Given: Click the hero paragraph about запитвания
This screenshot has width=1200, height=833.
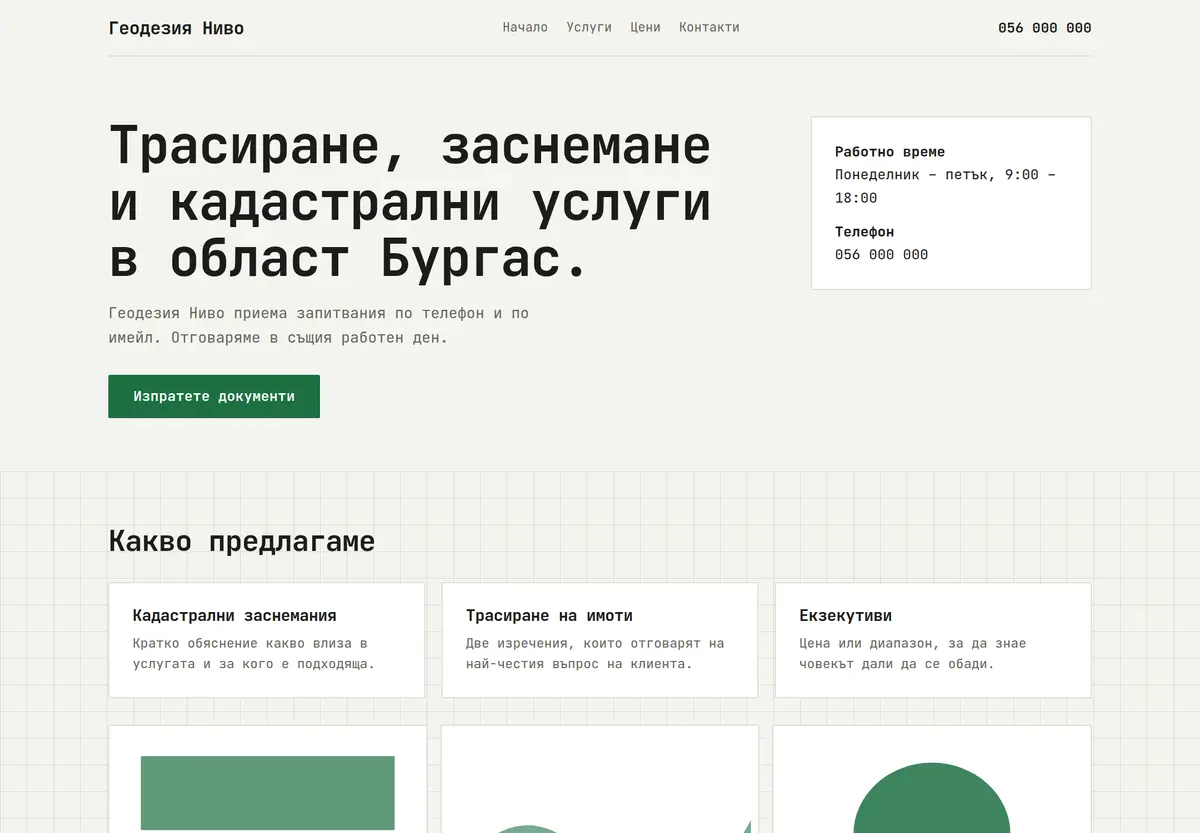Looking at the screenshot, I should coord(319,325).
